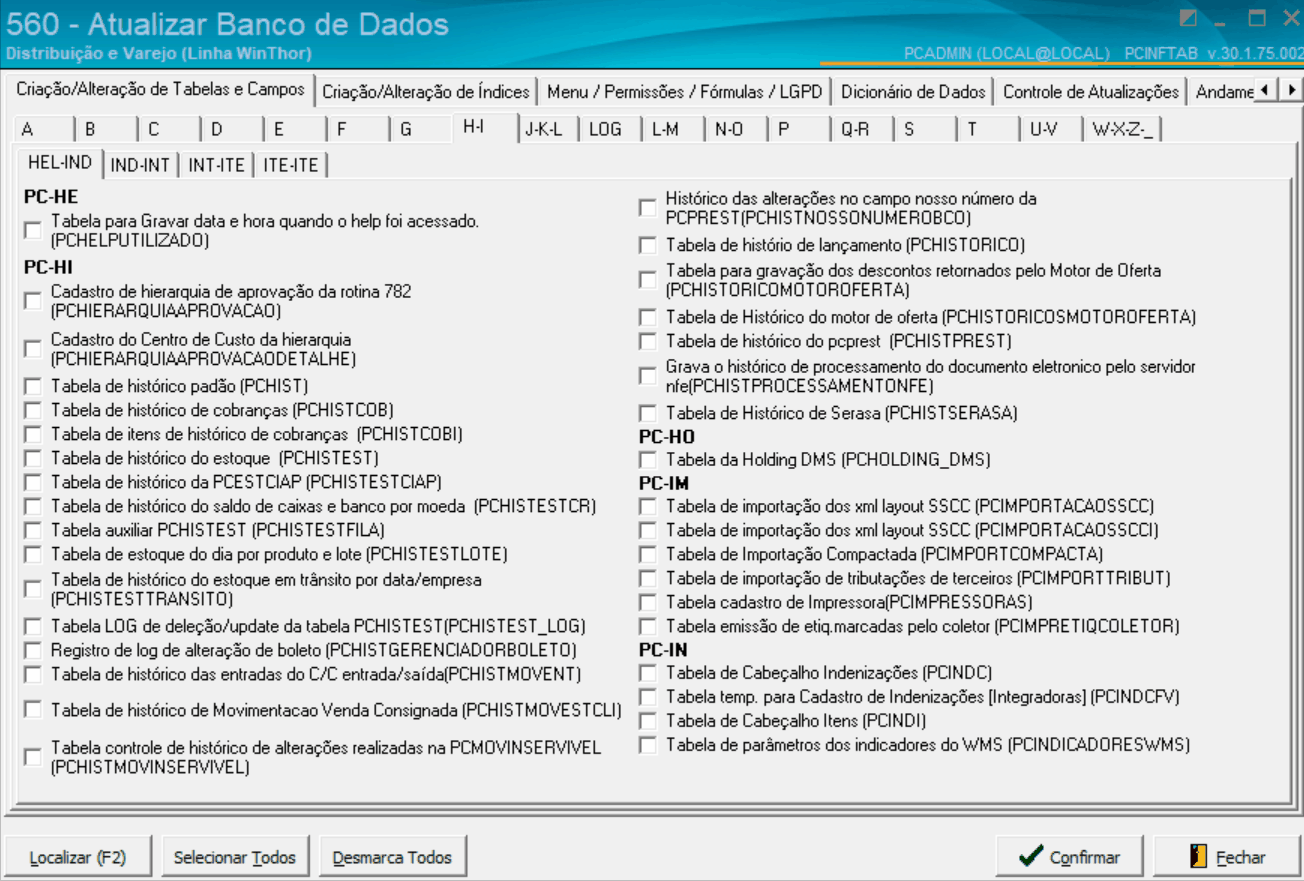The width and height of the screenshot is (1304, 881).
Task: Select the N-O tab
Action: tap(737, 129)
